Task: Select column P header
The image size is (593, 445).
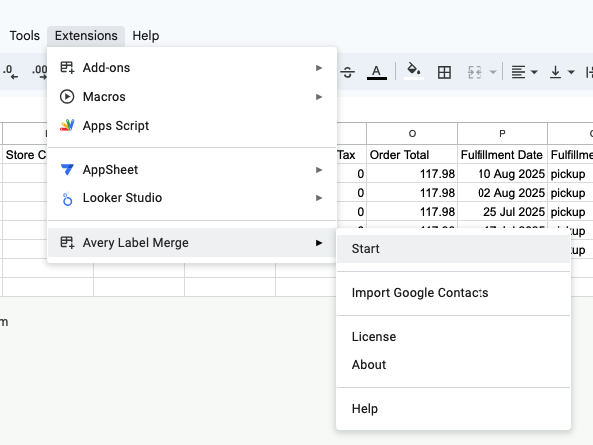Action: click(x=502, y=133)
